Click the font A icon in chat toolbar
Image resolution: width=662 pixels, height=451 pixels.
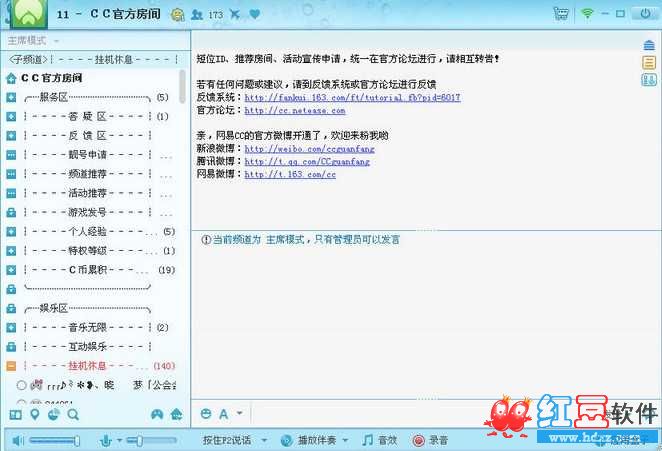223,414
